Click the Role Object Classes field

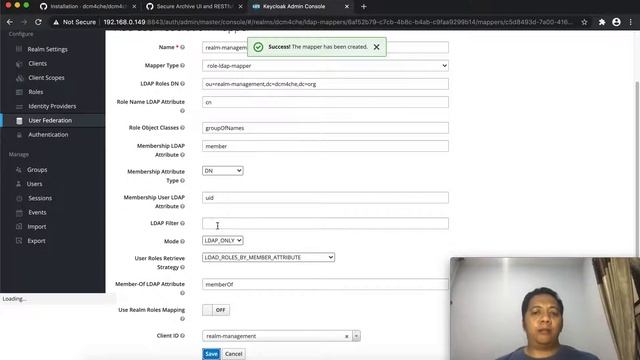325,128
